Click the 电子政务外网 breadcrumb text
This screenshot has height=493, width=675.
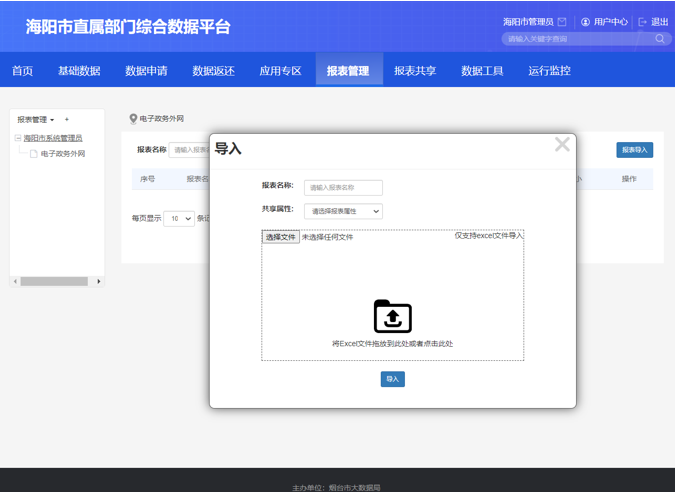162,118
